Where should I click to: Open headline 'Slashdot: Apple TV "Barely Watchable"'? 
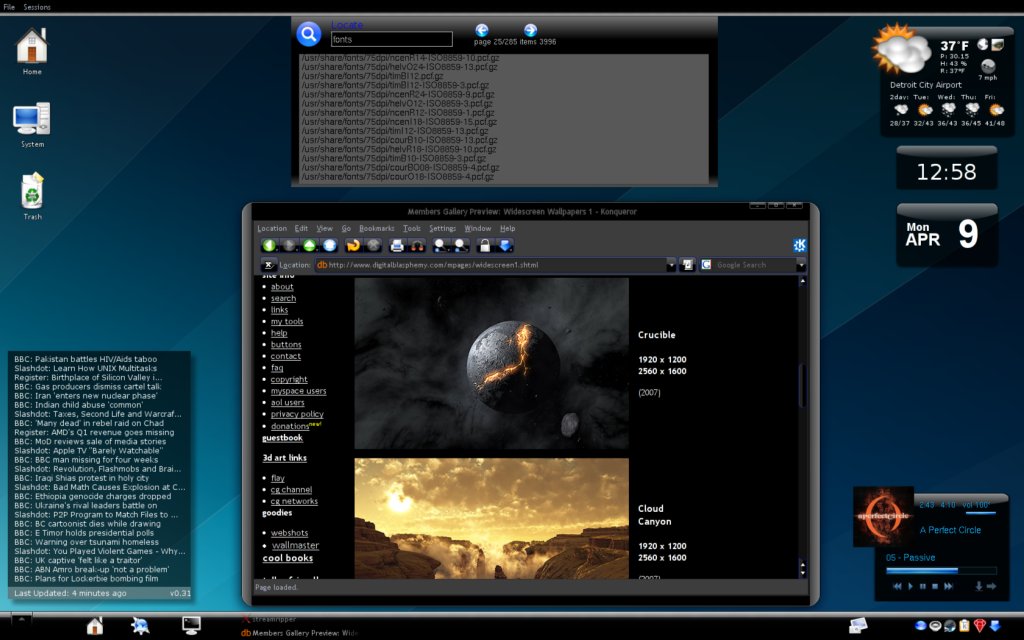pyautogui.click(x=89, y=451)
